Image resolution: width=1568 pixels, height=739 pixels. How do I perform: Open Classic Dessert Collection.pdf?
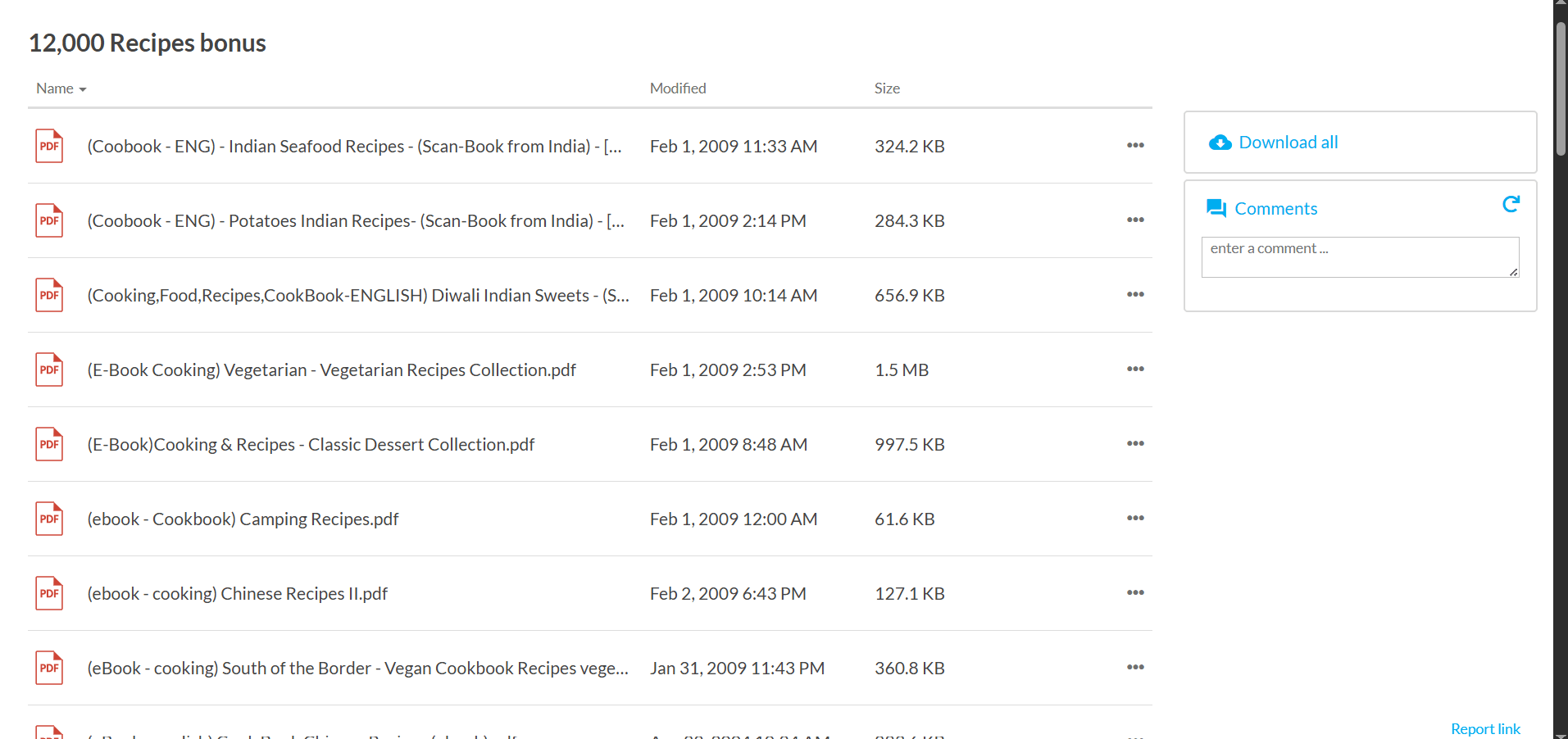(x=311, y=444)
